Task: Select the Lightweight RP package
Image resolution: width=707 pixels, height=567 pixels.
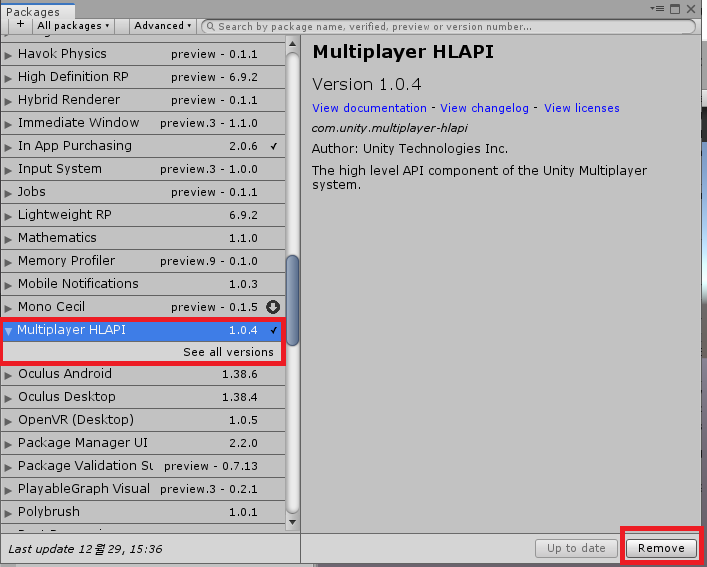Action: [x=143, y=215]
